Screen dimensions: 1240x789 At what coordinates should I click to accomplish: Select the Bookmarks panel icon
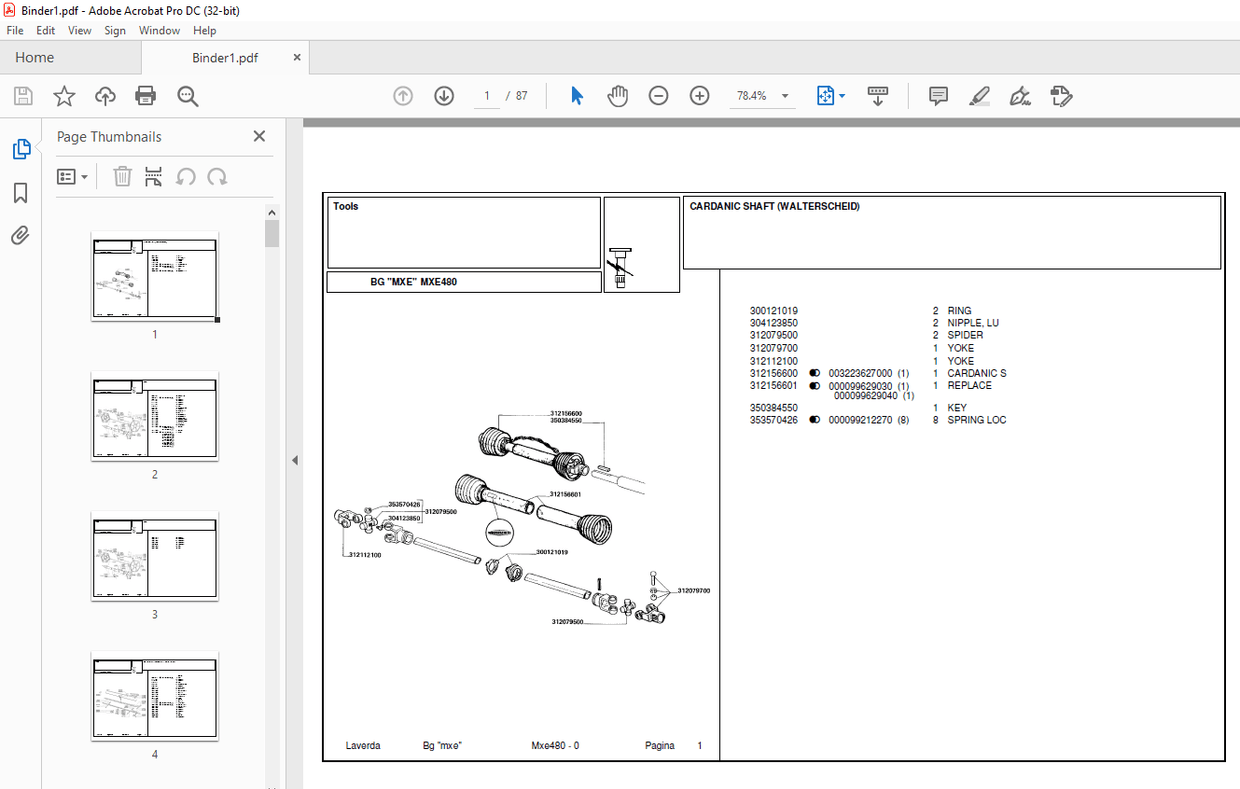[x=20, y=193]
